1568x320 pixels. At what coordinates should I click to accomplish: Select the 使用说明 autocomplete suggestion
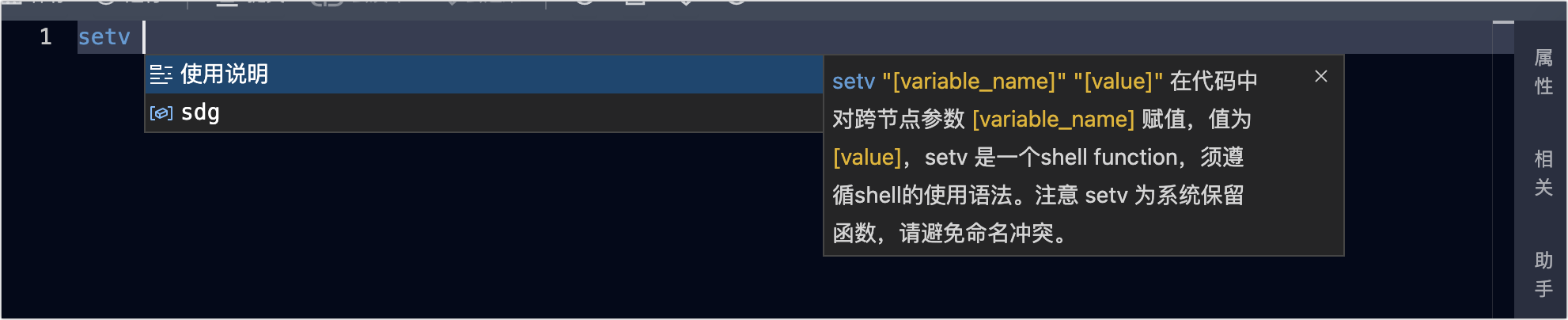point(225,74)
